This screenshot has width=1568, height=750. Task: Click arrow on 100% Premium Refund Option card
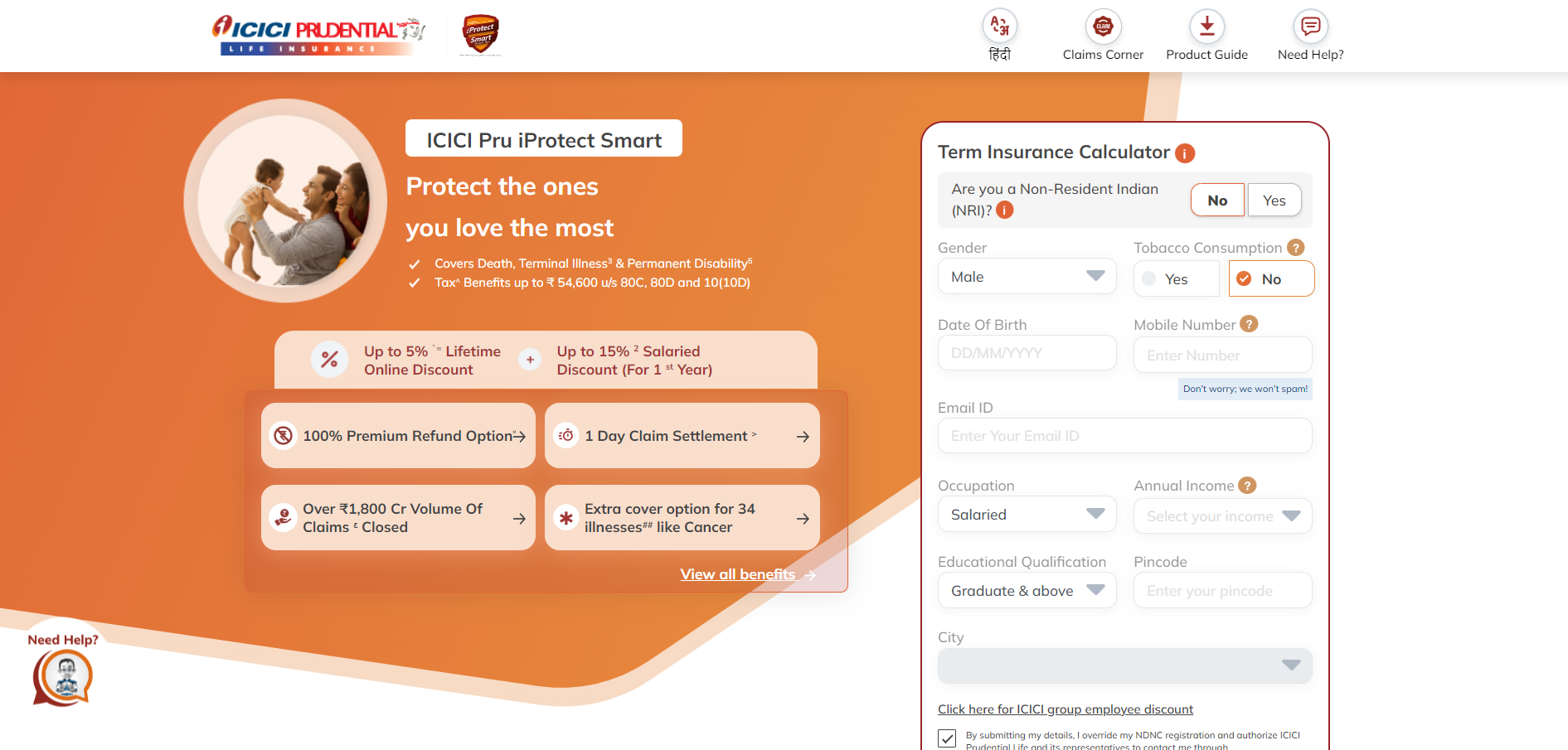519,436
